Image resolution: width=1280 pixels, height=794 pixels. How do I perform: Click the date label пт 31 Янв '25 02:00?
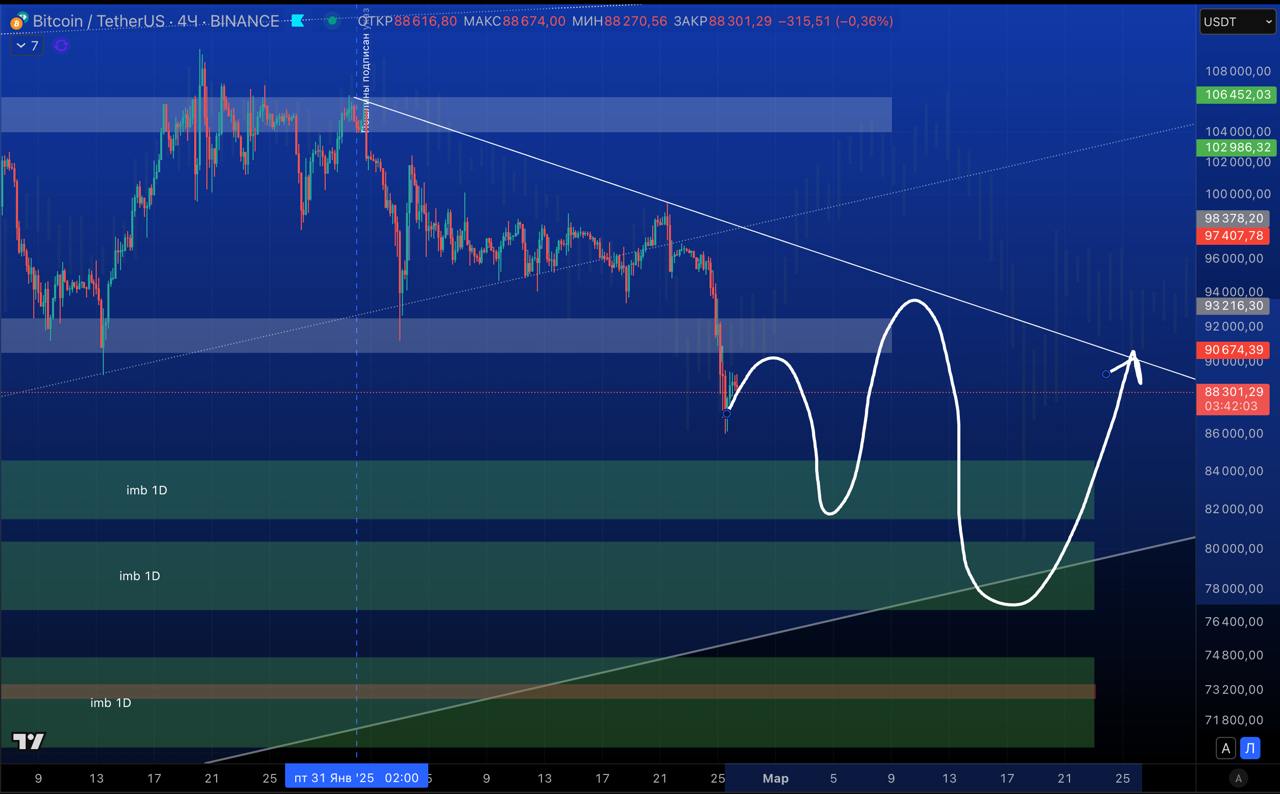pos(356,777)
